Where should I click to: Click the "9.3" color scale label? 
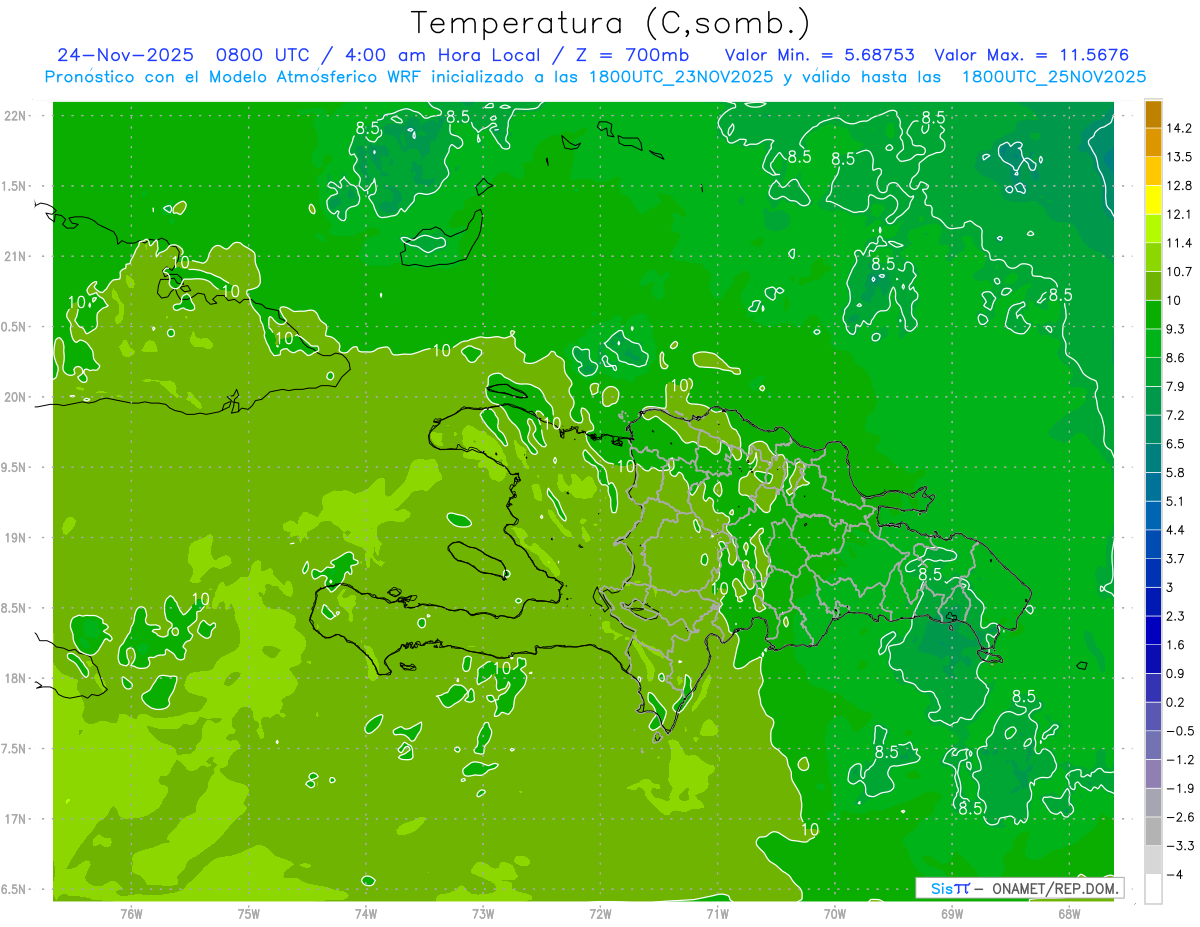(x=1176, y=329)
